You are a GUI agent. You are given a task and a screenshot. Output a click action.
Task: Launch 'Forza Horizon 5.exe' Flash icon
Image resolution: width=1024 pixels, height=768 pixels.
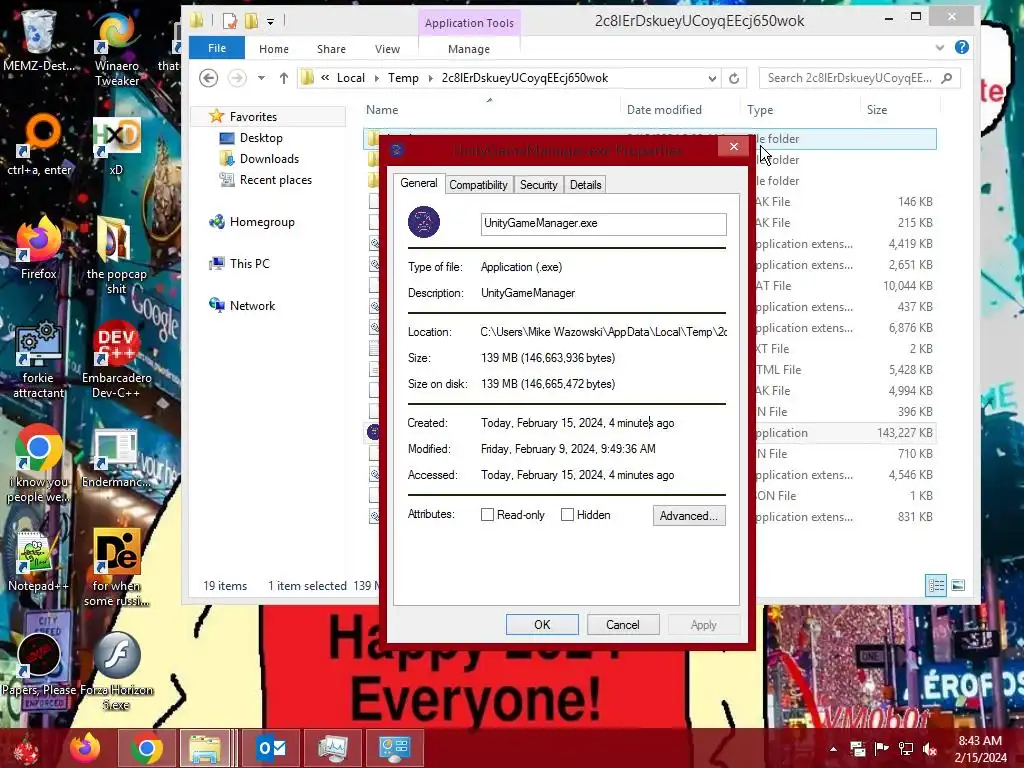coord(116,671)
